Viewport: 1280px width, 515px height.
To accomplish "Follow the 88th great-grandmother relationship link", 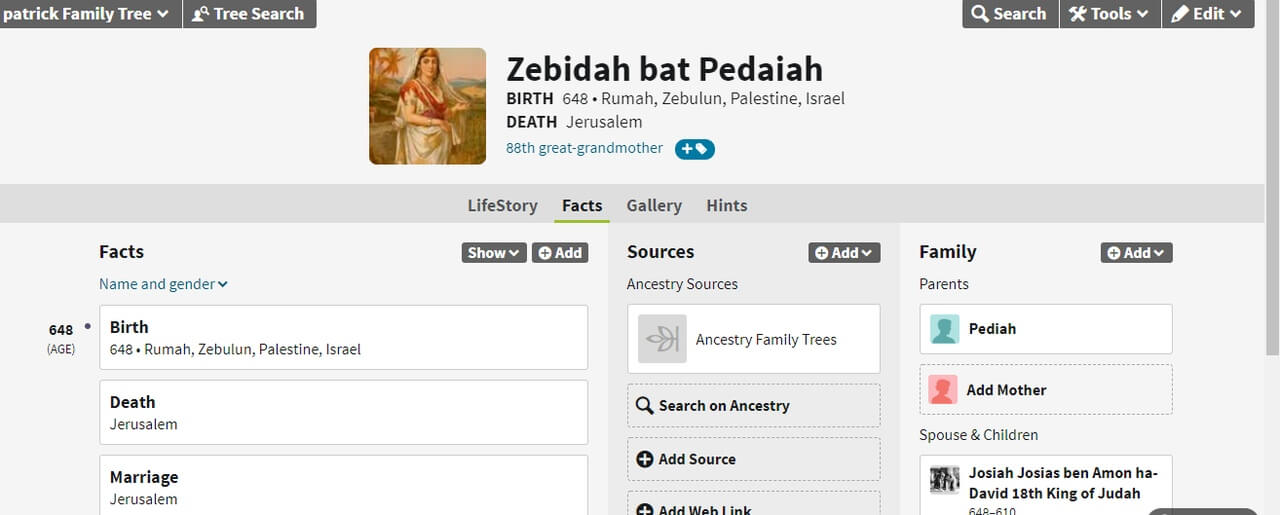I will pyautogui.click(x=584, y=148).
